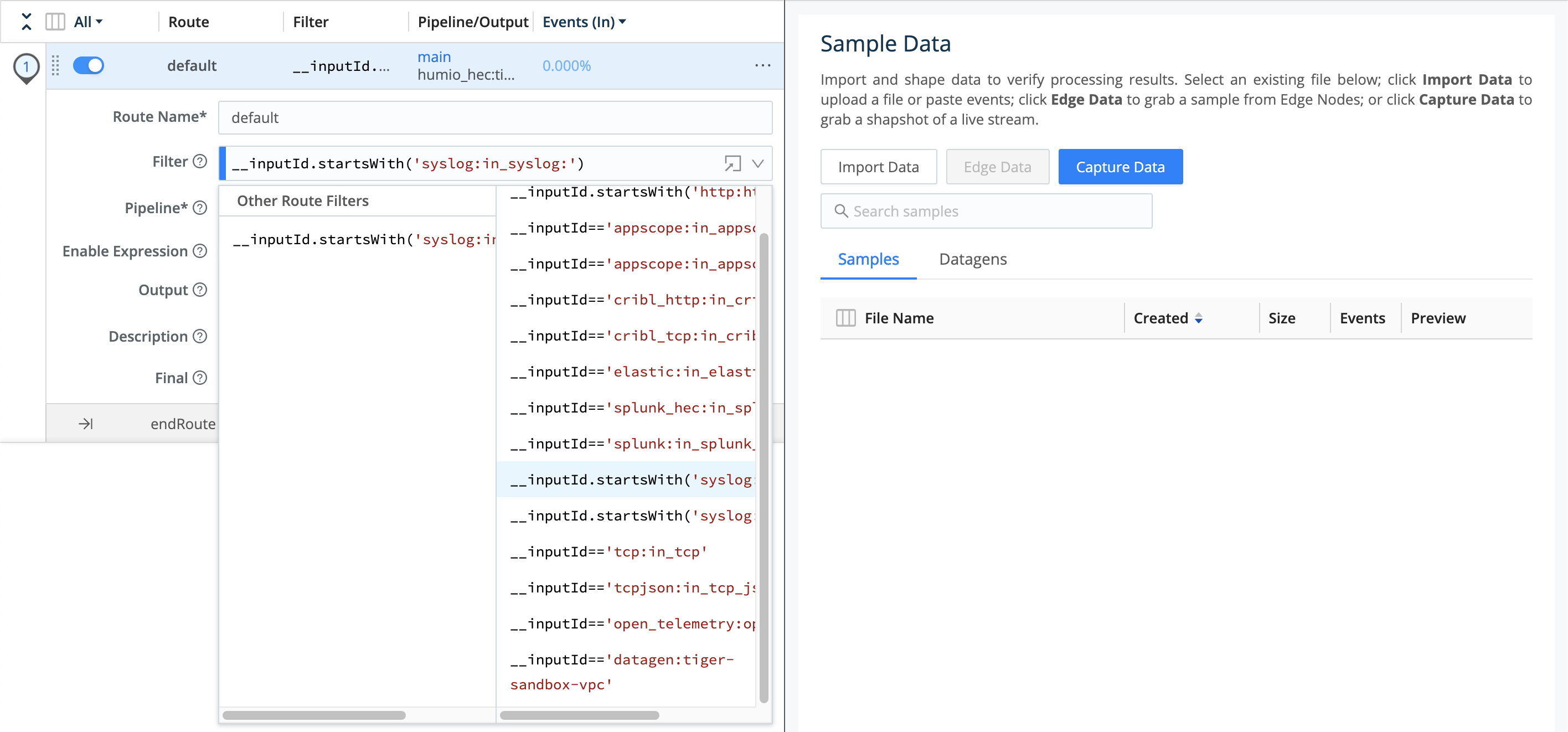Select the Samples tab
Image resolution: width=1568 pixels, height=732 pixels.
click(x=868, y=259)
